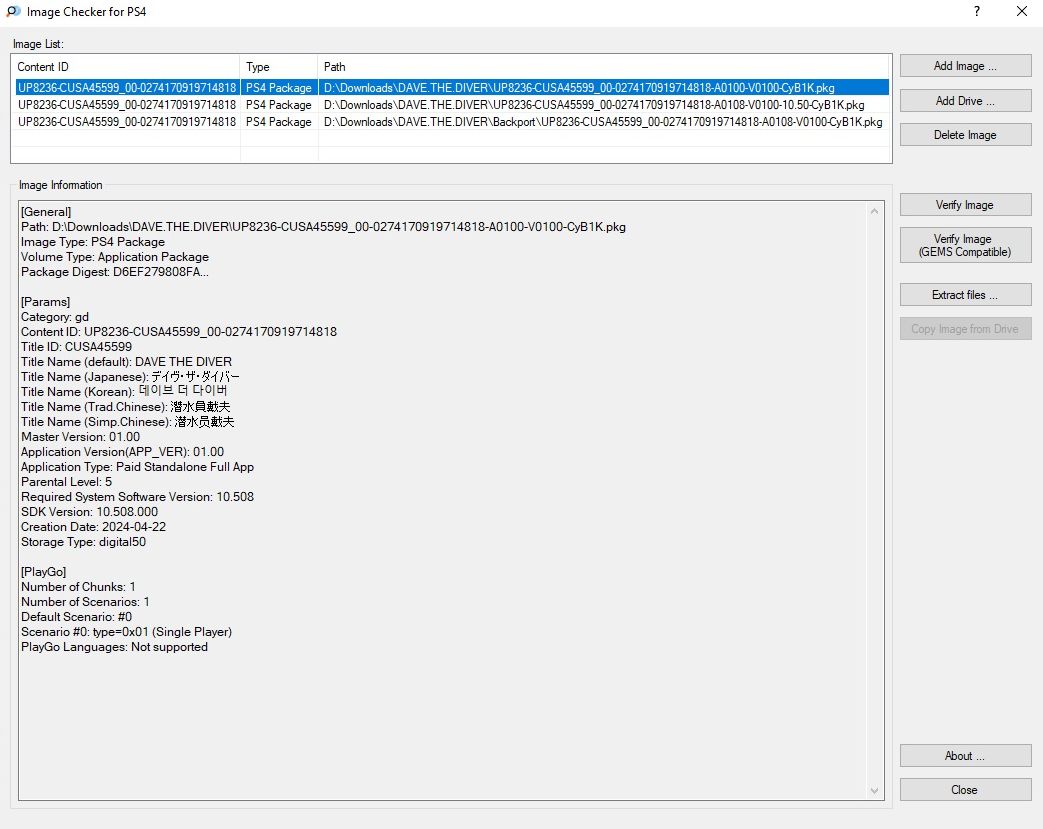
Task: Open the Add Drive dialog
Action: click(965, 100)
